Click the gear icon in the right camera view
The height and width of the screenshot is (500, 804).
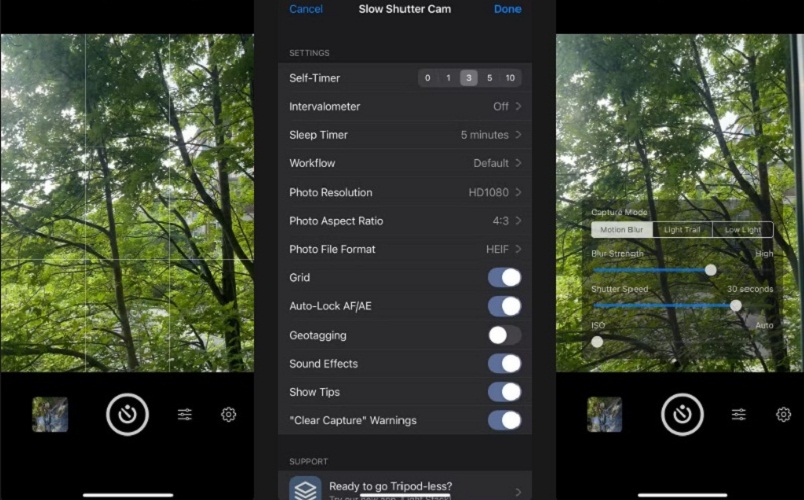tap(783, 414)
